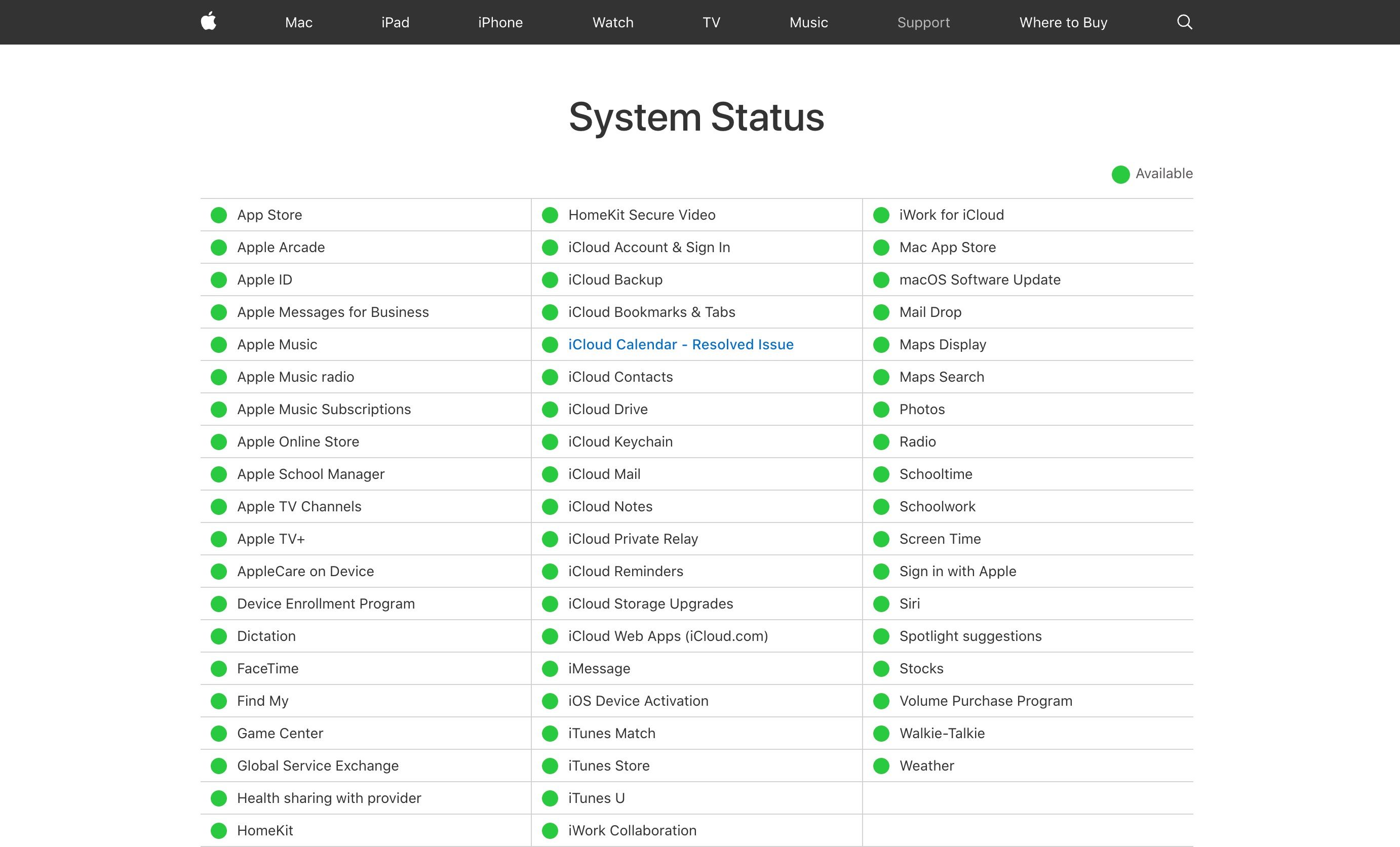1400x847 pixels.
Task: Click the TV navigation link
Action: (x=711, y=23)
